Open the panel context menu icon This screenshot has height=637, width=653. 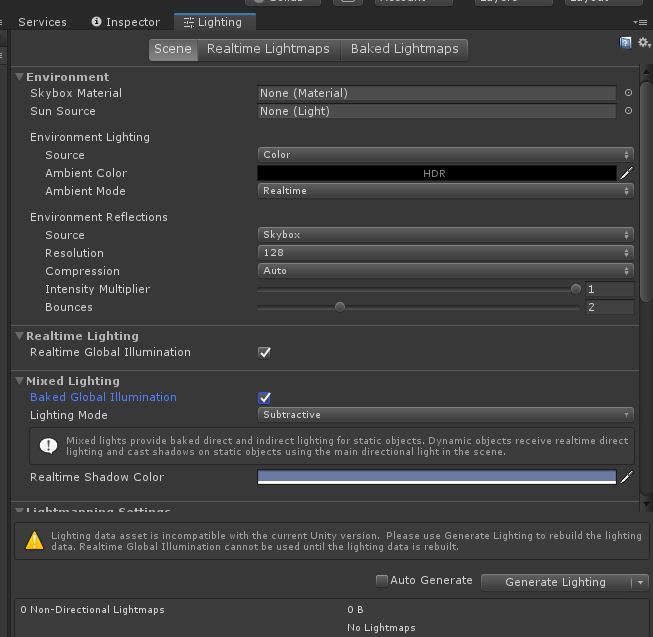point(640,22)
